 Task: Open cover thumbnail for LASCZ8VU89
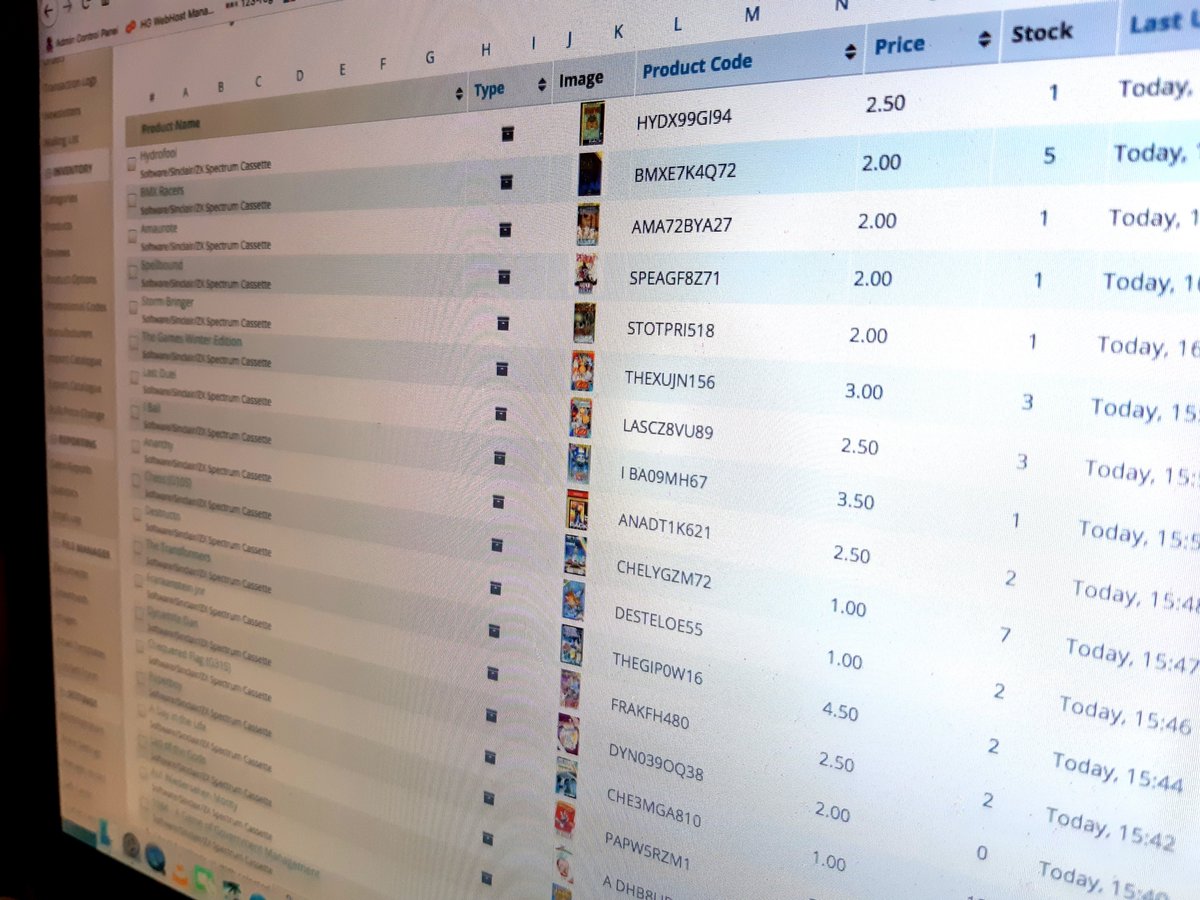pyautogui.click(x=580, y=418)
